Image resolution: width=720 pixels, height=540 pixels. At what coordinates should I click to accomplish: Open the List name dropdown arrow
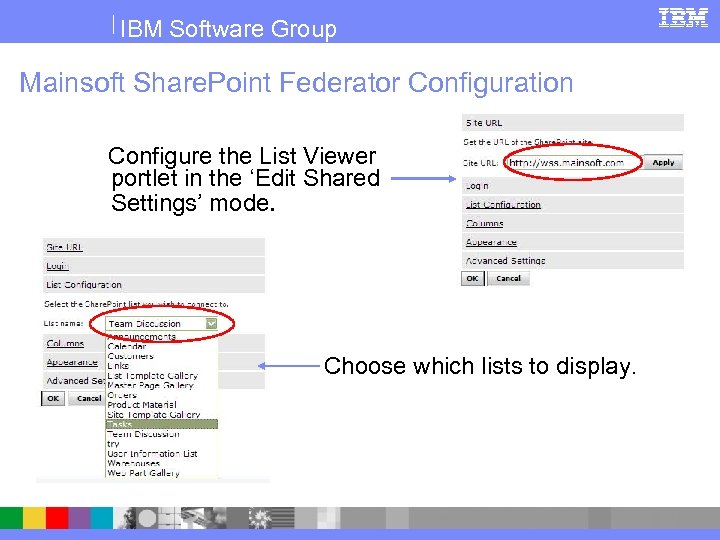click(211, 324)
